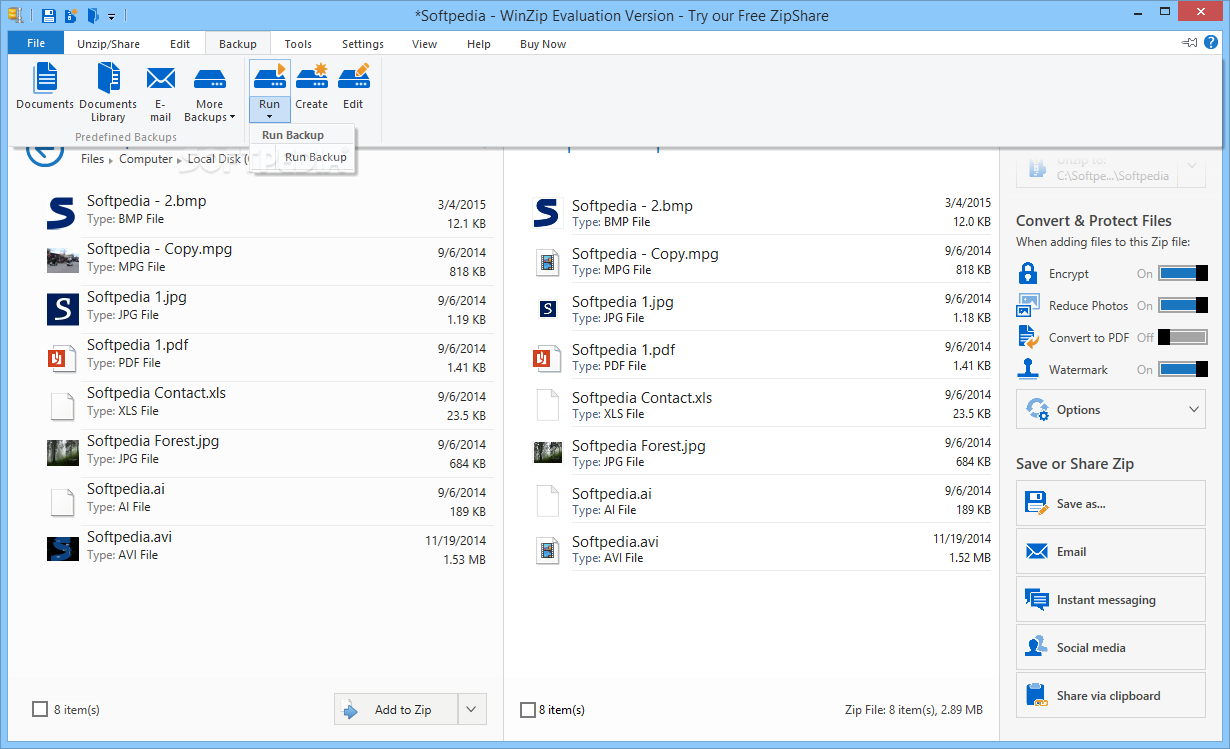Toggle Convert to PDF switch
This screenshot has height=749, width=1230.
[1182, 337]
